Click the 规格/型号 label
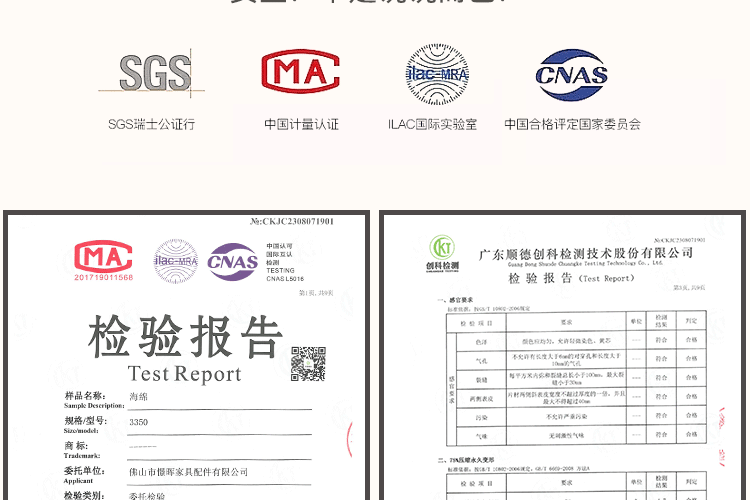Screen dimensions: 750x500 86,421
